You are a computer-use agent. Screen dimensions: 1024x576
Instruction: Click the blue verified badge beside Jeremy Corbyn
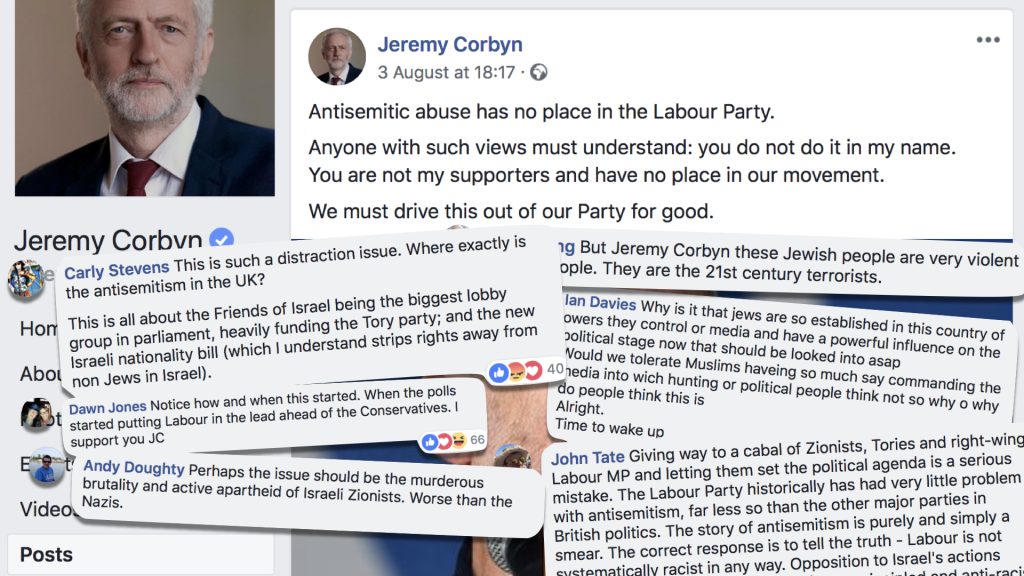tap(221, 238)
